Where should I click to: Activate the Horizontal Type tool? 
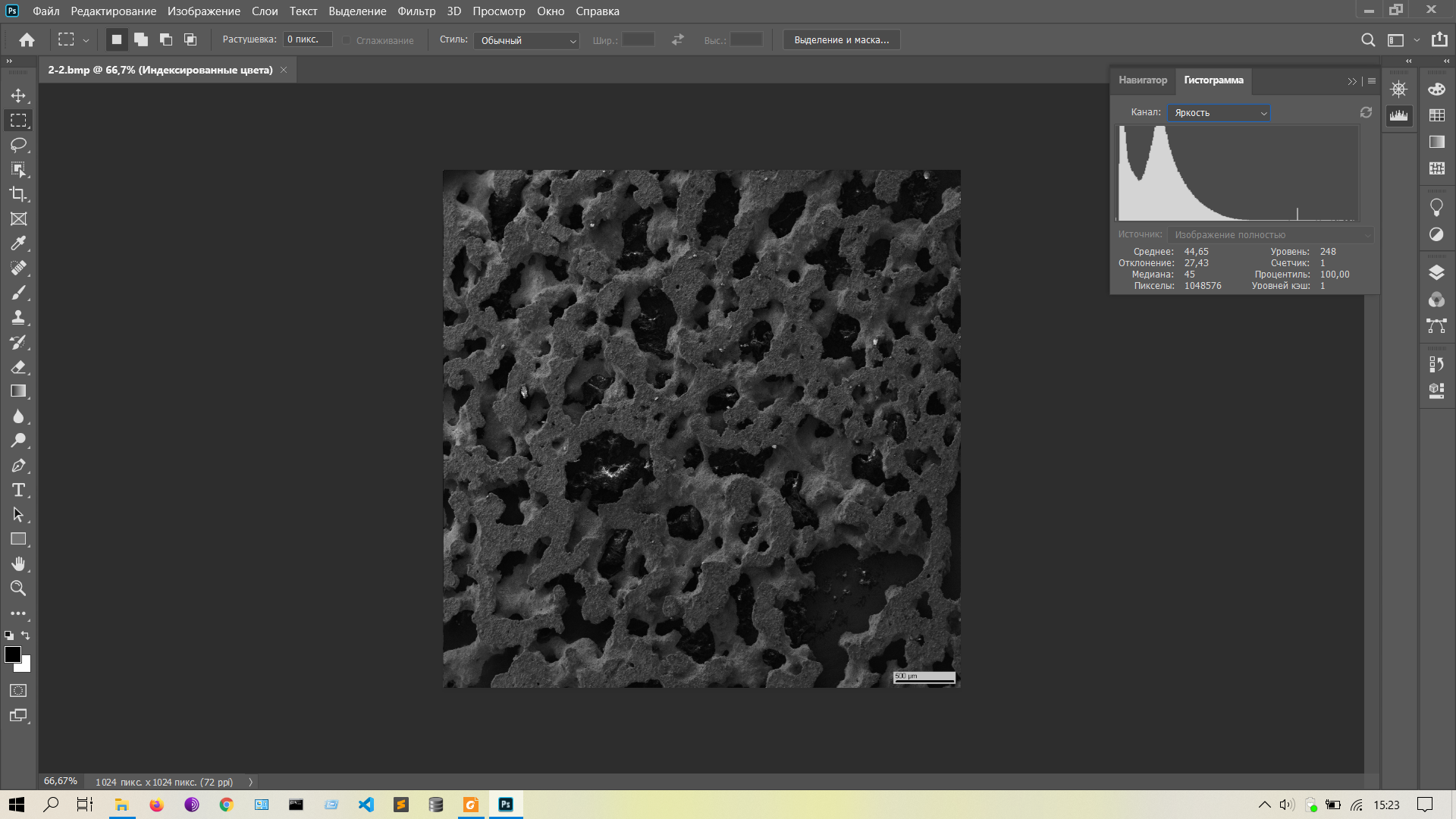18,490
